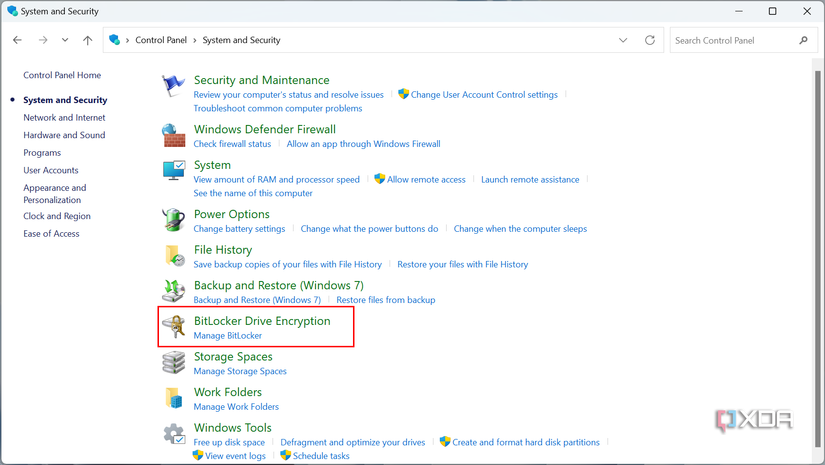Image resolution: width=825 pixels, height=465 pixels.
Task: Open Control Panel Home
Action: tap(62, 75)
